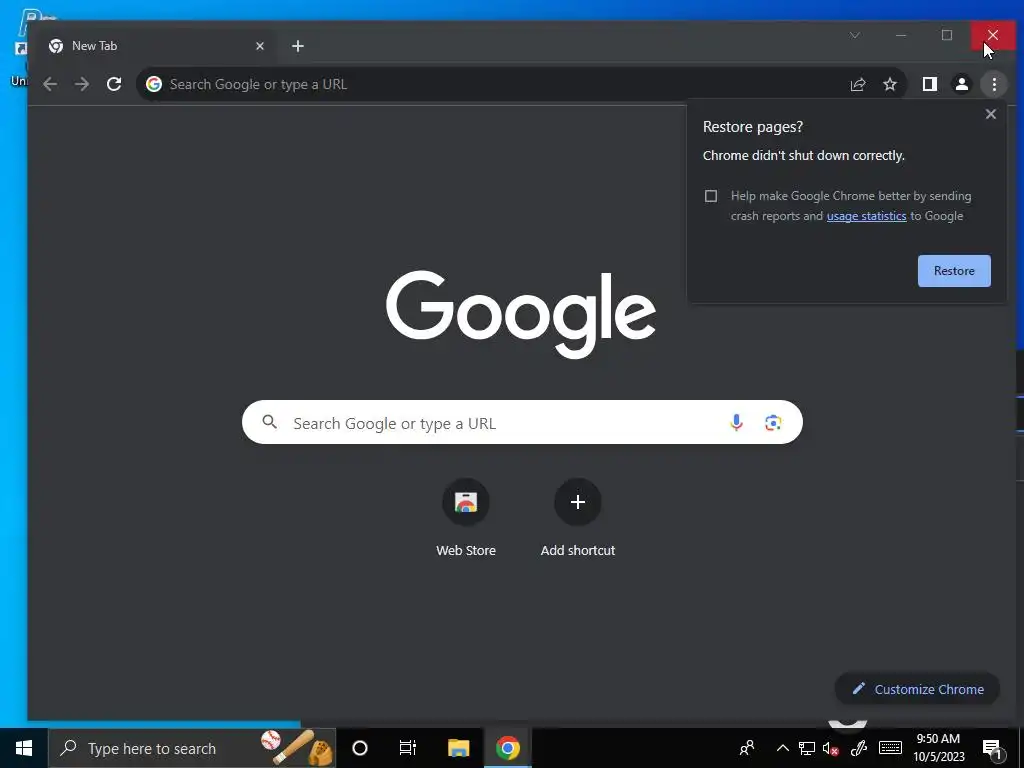The image size is (1024, 768).
Task: Open the Windows Start menu
Action: (x=24, y=748)
